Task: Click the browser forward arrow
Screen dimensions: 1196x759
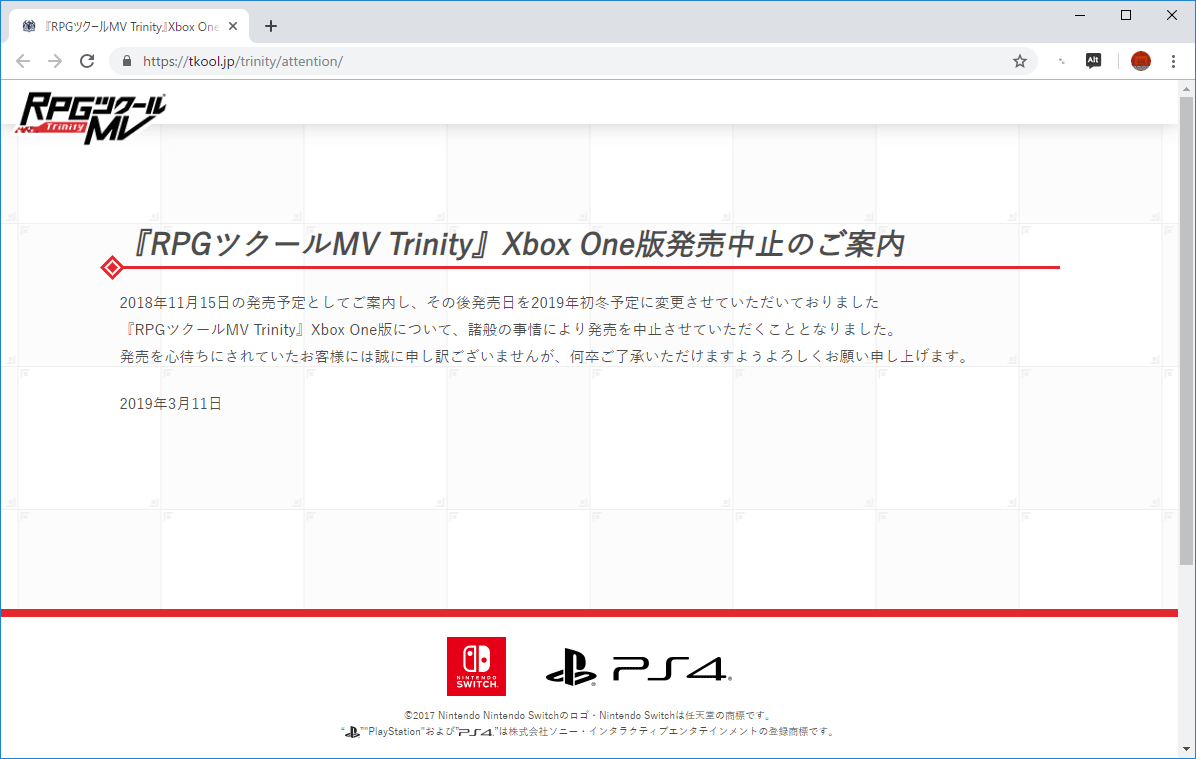Action: pos(55,61)
